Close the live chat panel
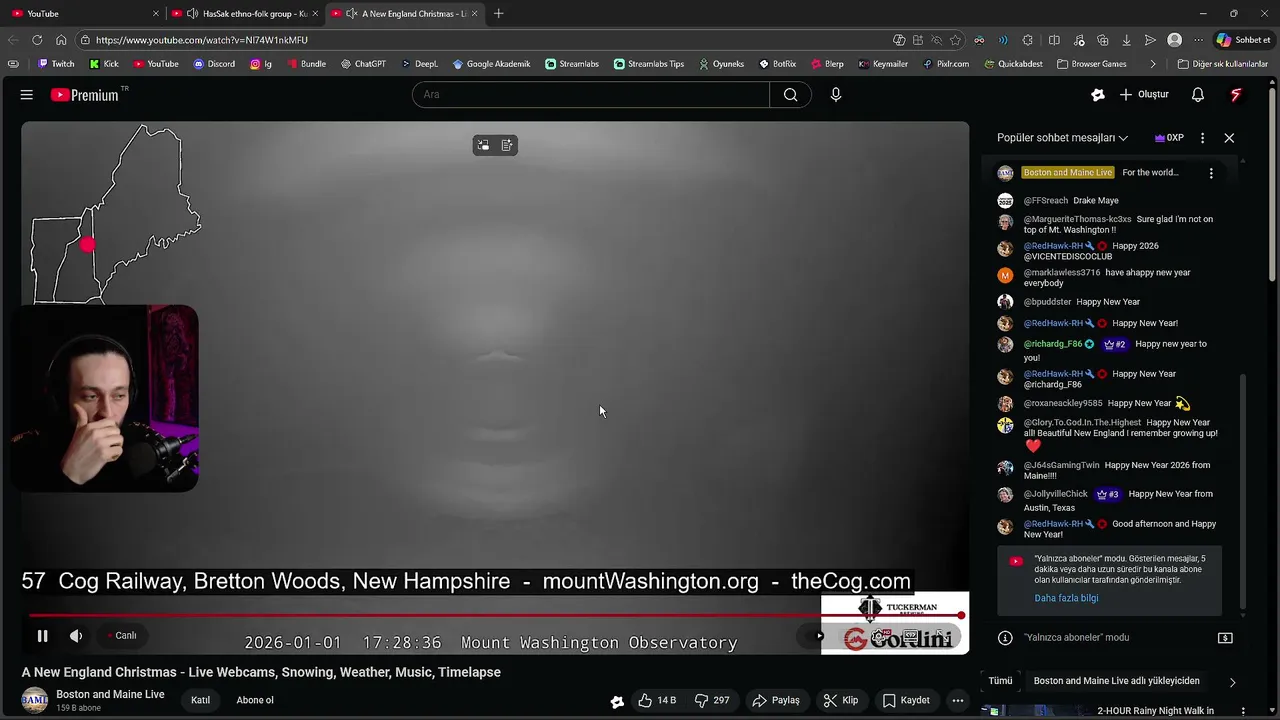 [x=1229, y=138]
